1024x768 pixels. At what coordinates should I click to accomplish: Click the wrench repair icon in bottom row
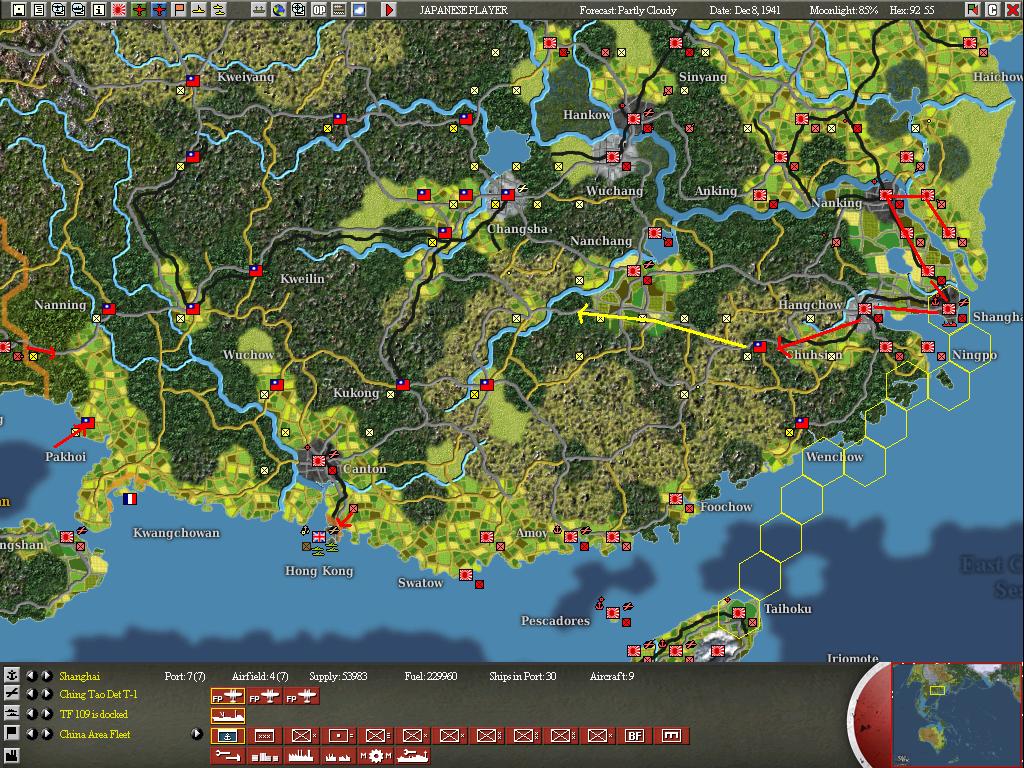(x=227, y=756)
